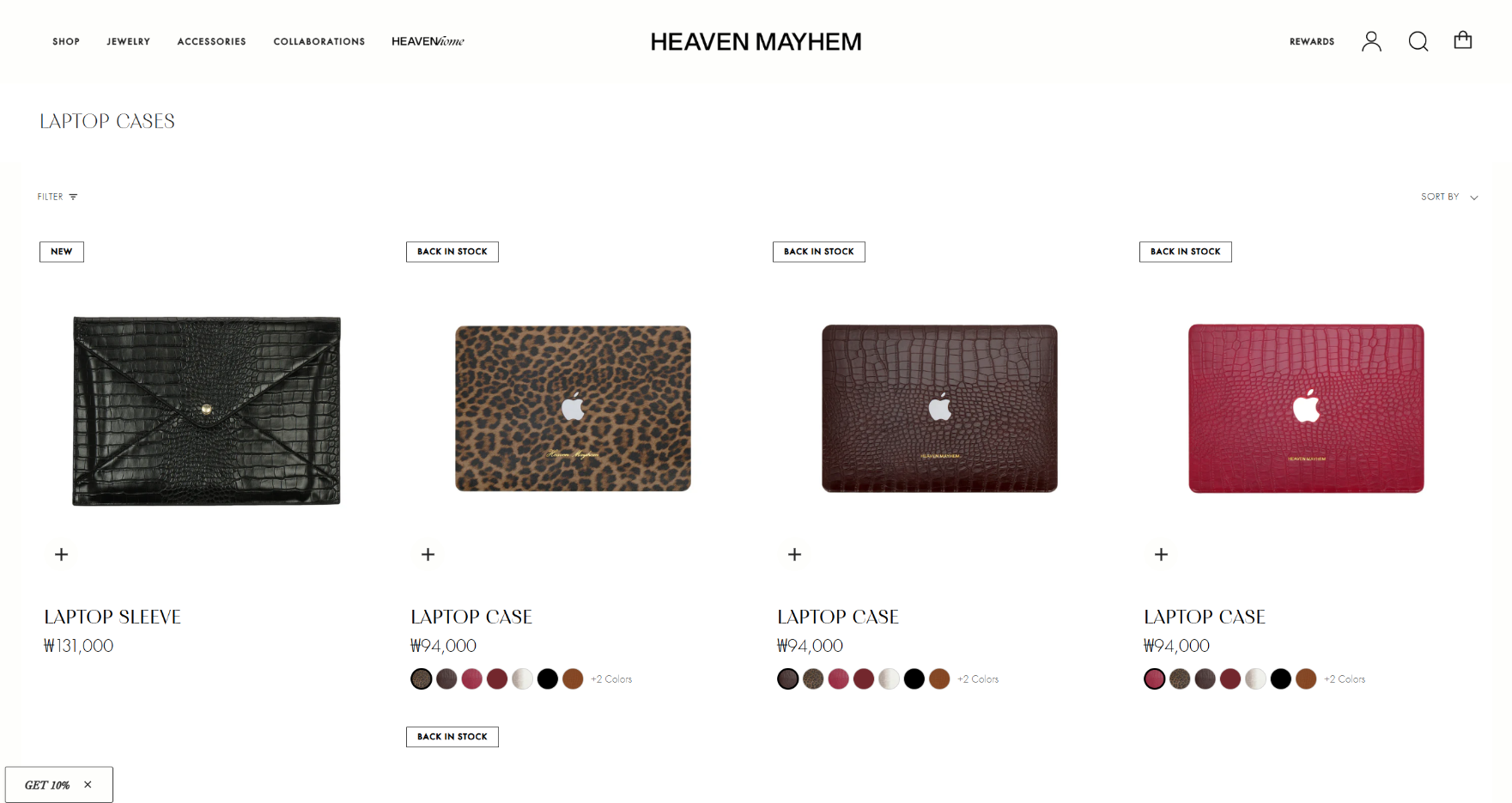The width and height of the screenshot is (1512, 803).
Task: Expand the Sort By dropdown
Action: coord(1449,197)
